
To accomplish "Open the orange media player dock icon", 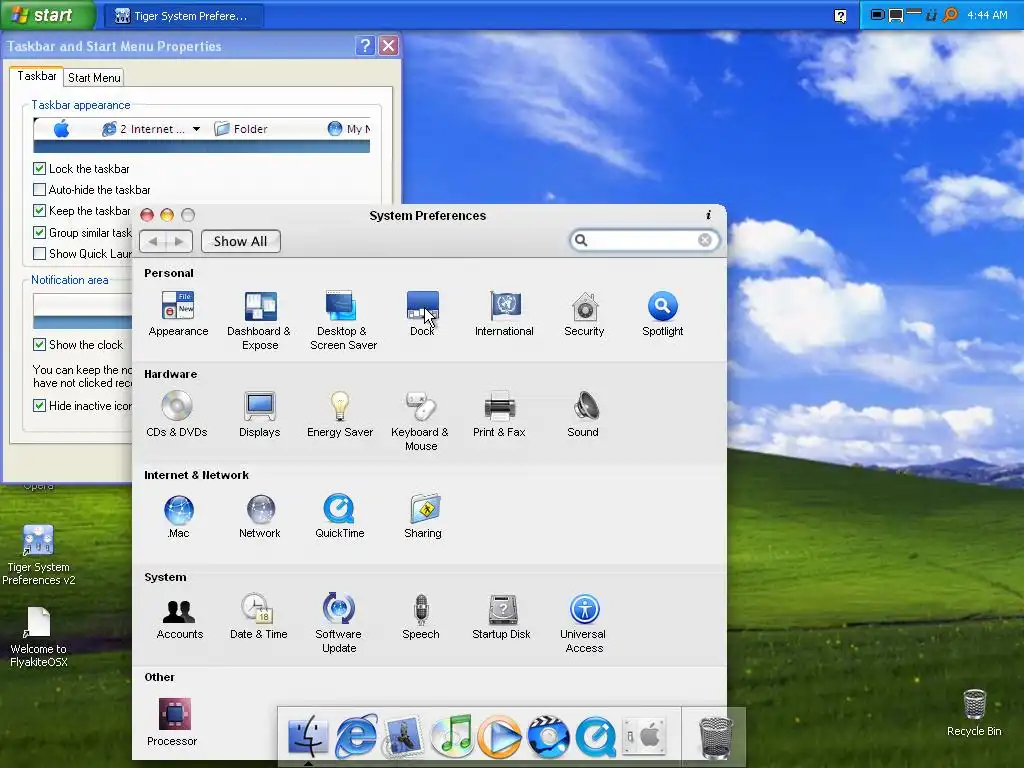I will pos(500,737).
